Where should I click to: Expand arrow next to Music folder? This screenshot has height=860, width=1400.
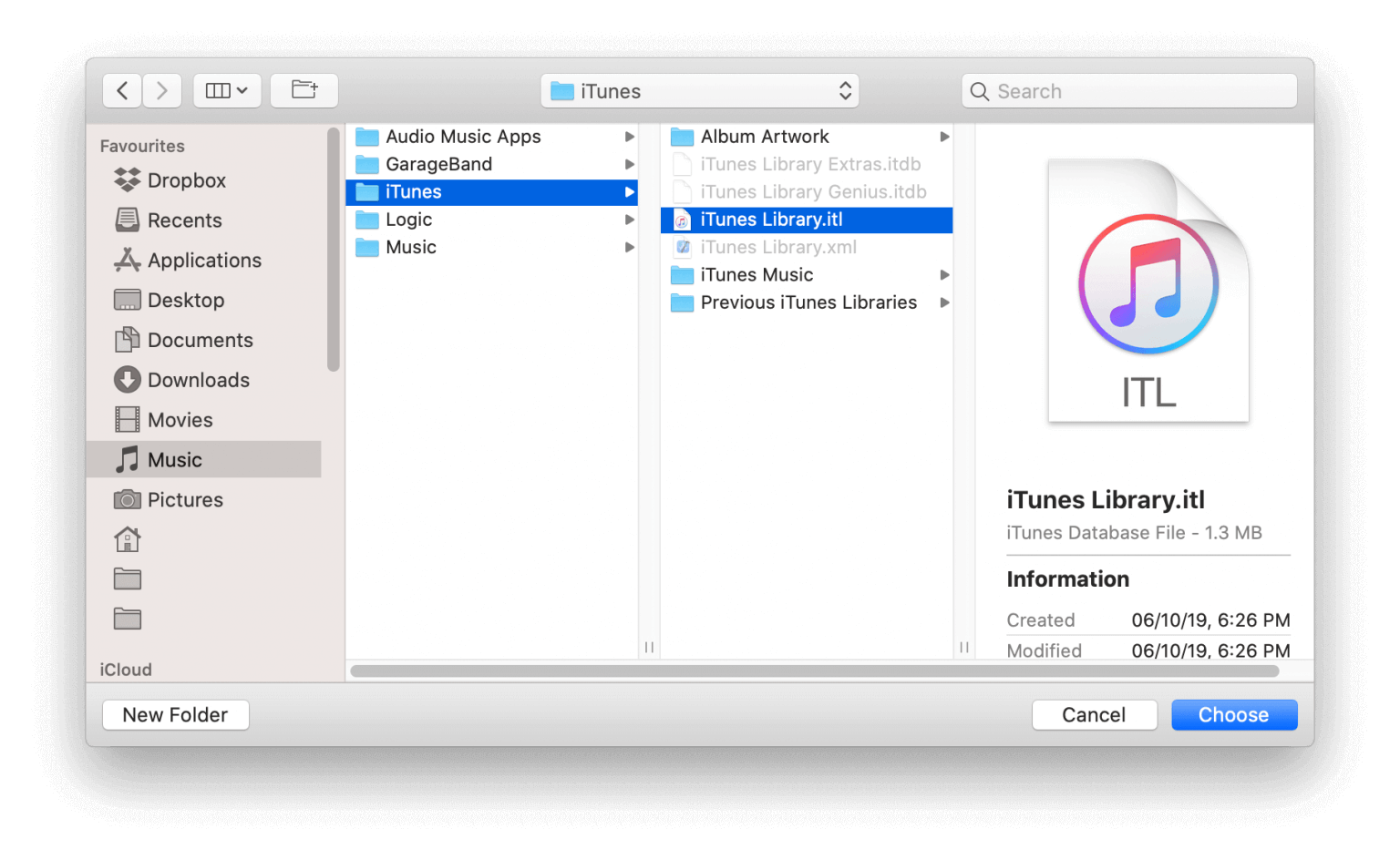(x=629, y=247)
